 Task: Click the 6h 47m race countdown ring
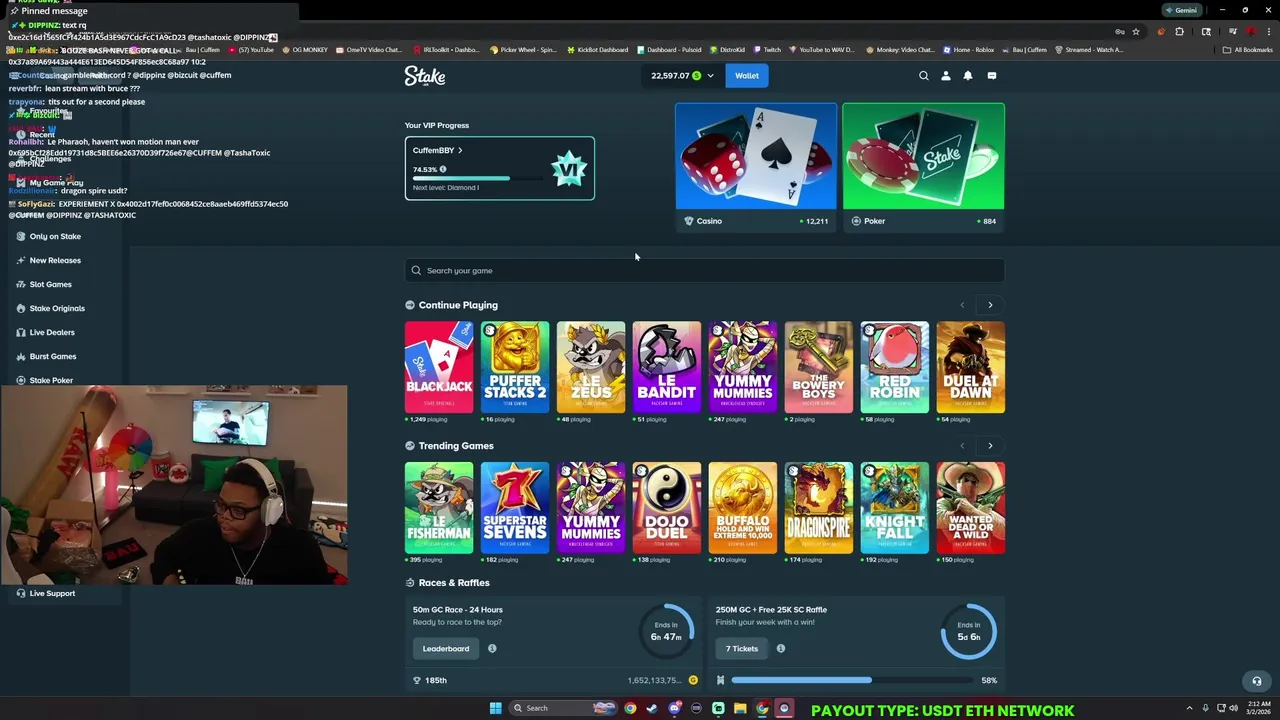[x=666, y=631]
